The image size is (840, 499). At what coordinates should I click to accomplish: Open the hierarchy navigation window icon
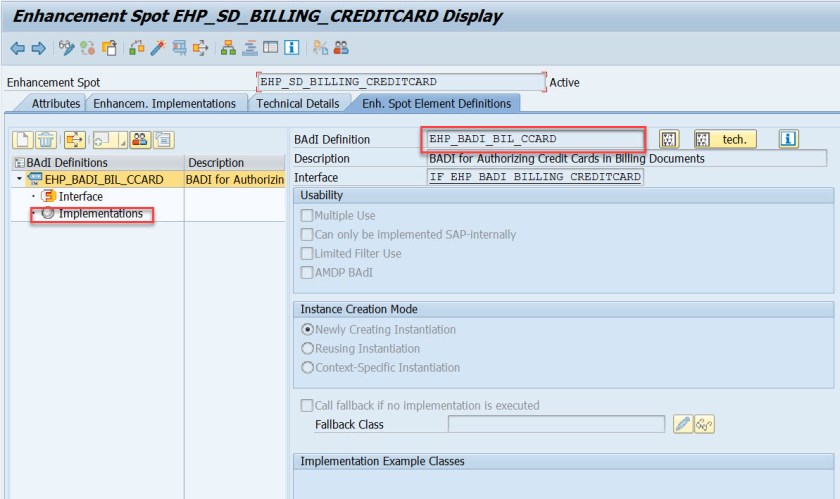[x=228, y=48]
